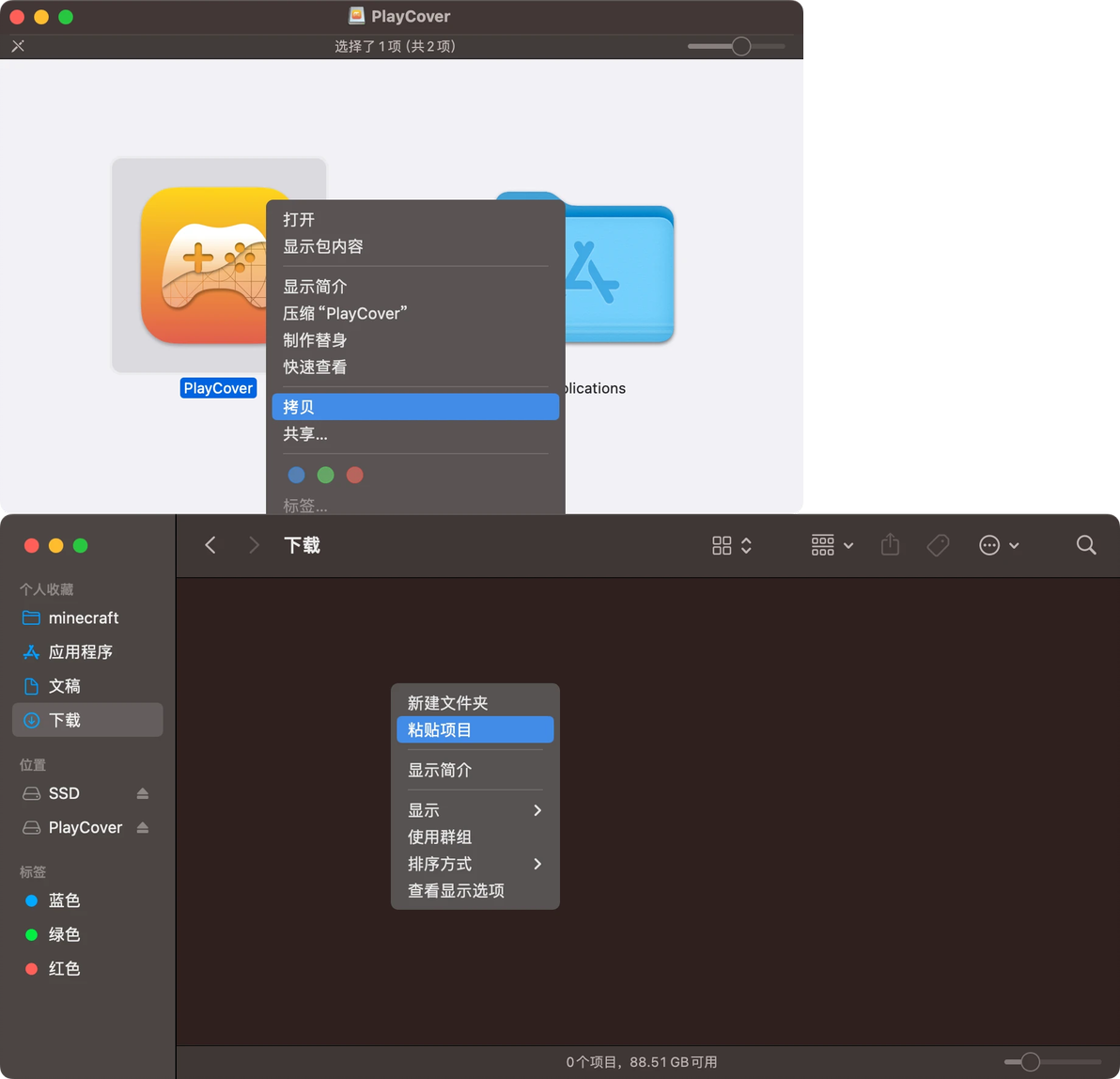Open the minecraft folder in sidebar

(x=87, y=618)
